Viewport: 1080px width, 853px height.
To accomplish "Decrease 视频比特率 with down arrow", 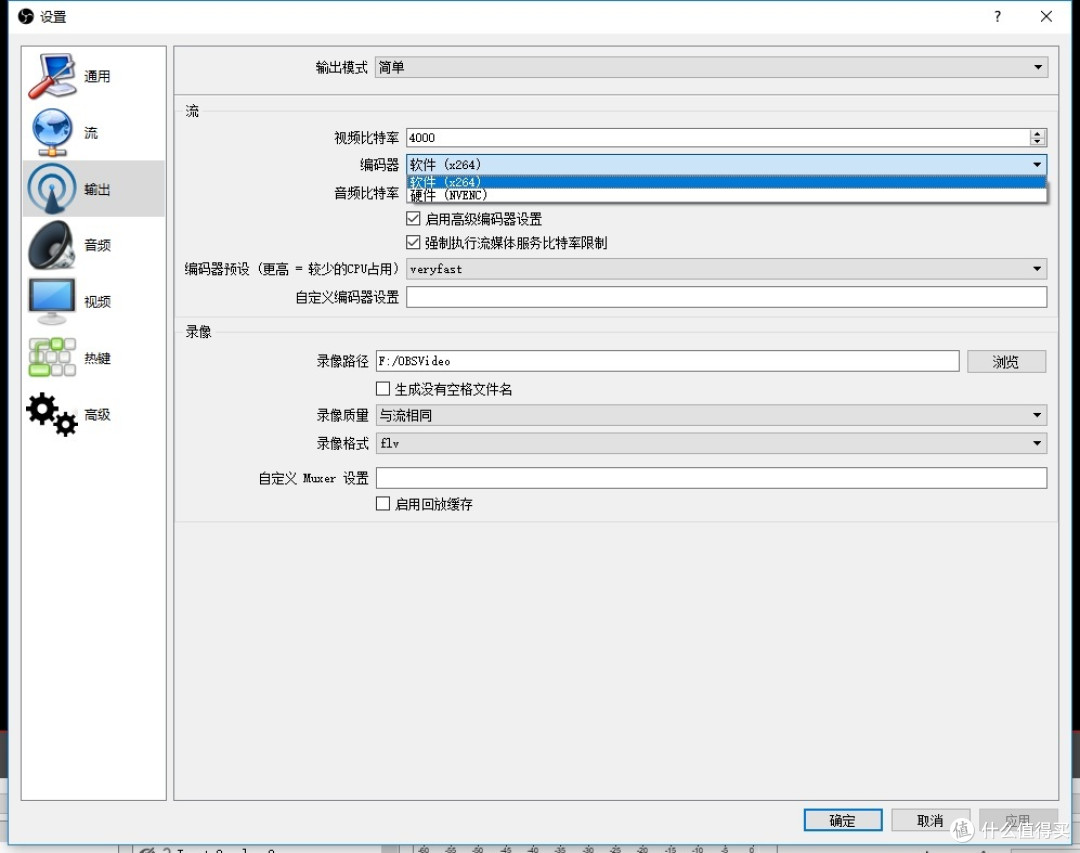I will point(1037,141).
